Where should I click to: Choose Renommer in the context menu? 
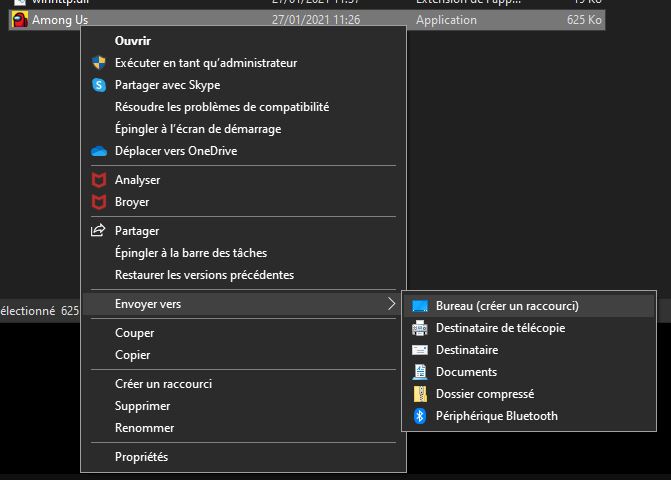(144, 428)
